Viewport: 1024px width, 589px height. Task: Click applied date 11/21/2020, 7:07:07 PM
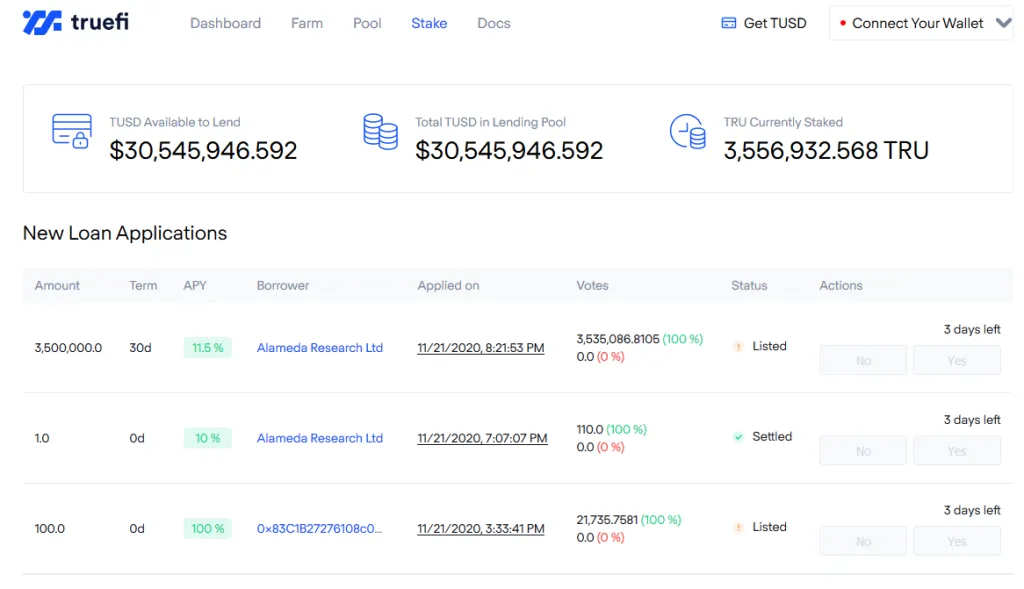pyautogui.click(x=482, y=438)
